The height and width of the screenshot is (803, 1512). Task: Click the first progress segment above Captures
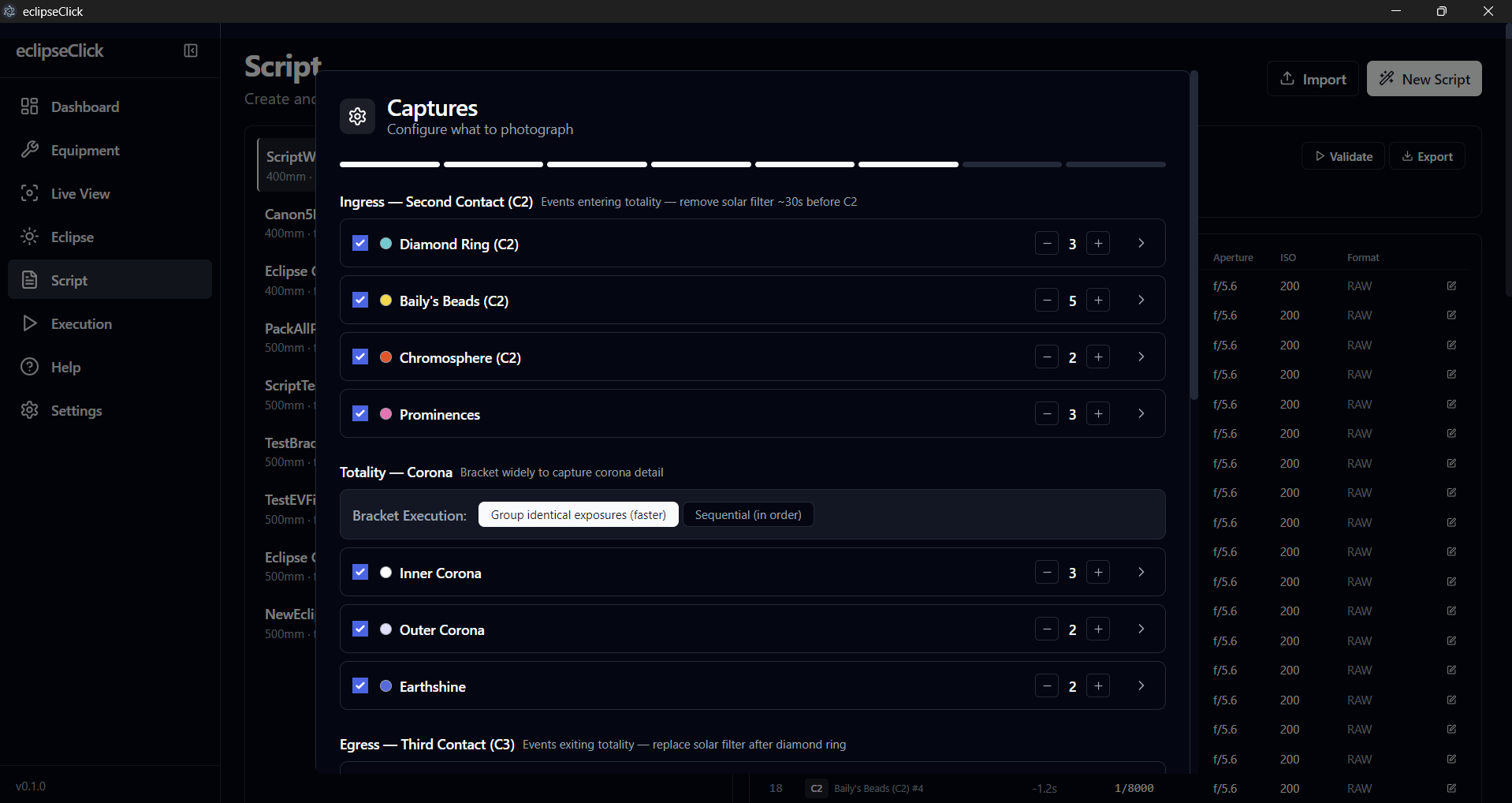pos(389,164)
